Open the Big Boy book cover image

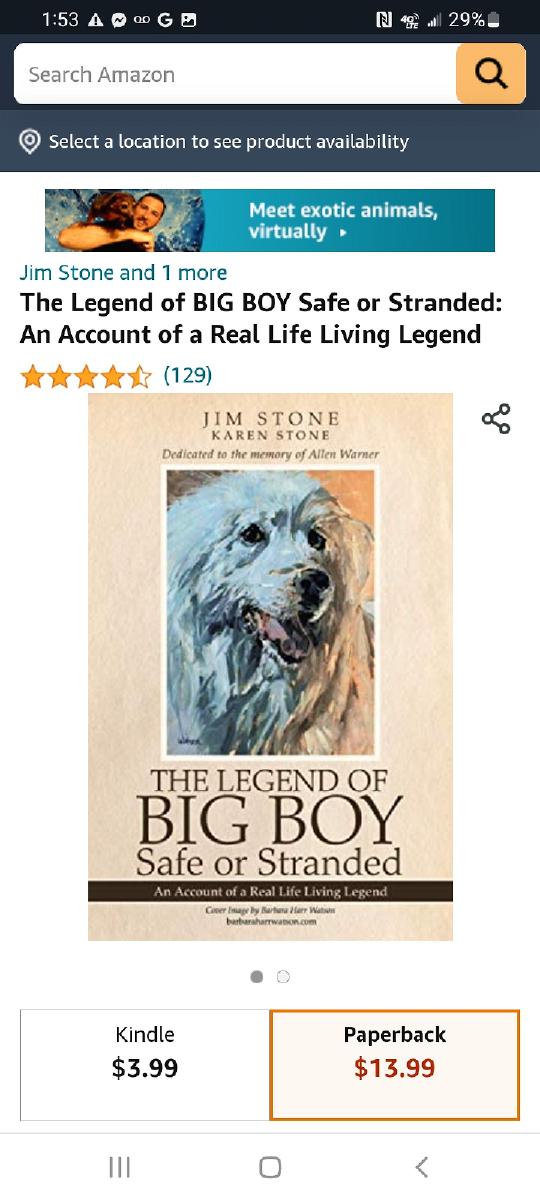tap(270, 667)
